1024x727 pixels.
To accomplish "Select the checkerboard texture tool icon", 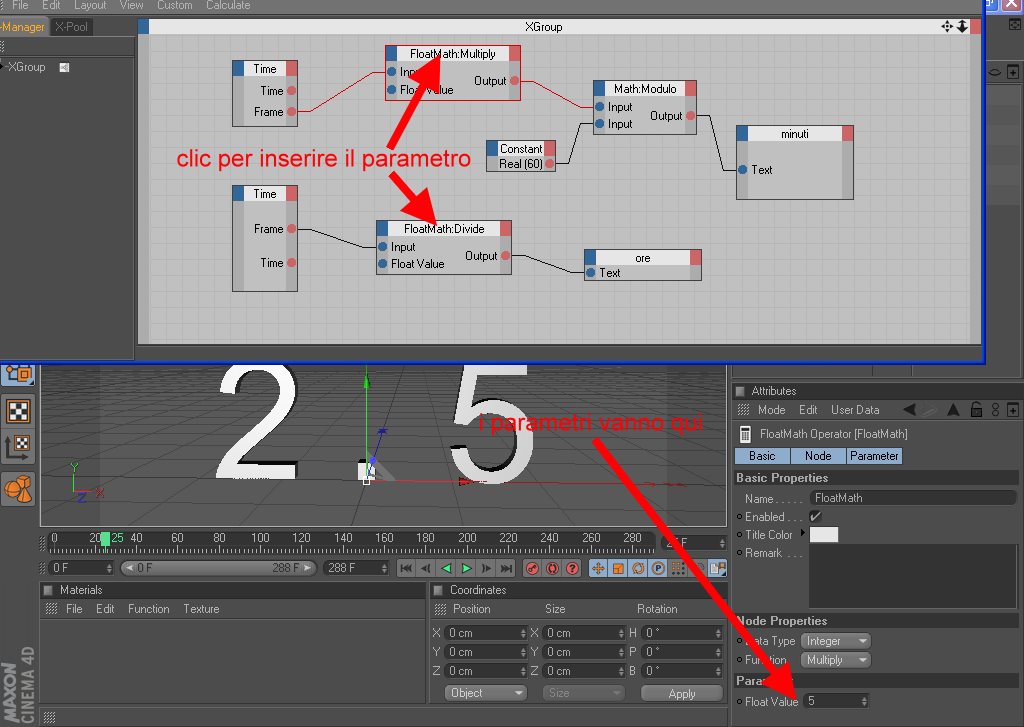I will (x=18, y=412).
